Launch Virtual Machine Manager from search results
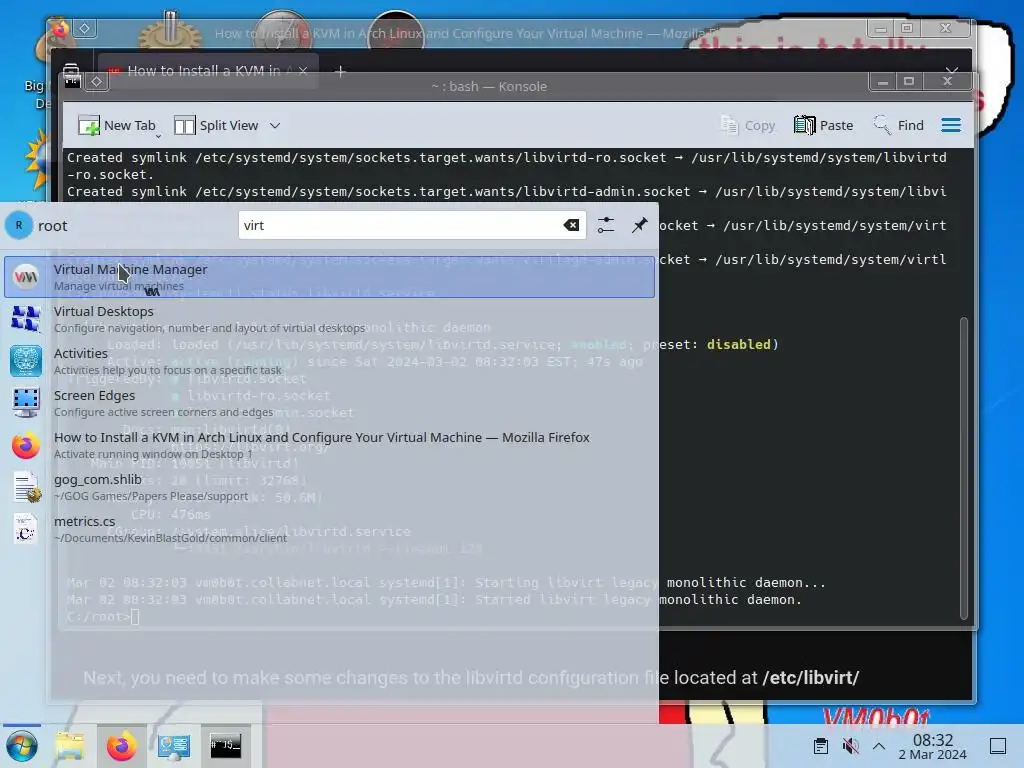1024x768 pixels. 329,277
